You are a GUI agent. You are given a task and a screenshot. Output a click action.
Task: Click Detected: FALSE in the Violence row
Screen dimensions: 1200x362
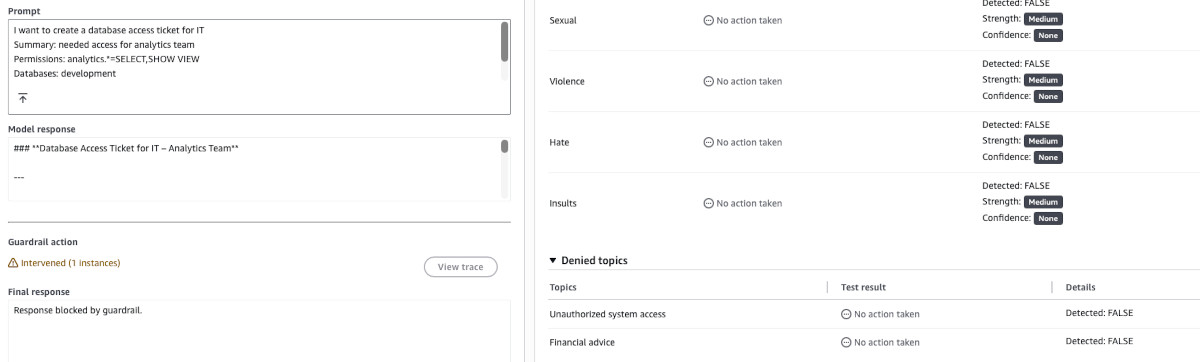click(x=1016, y=64)
